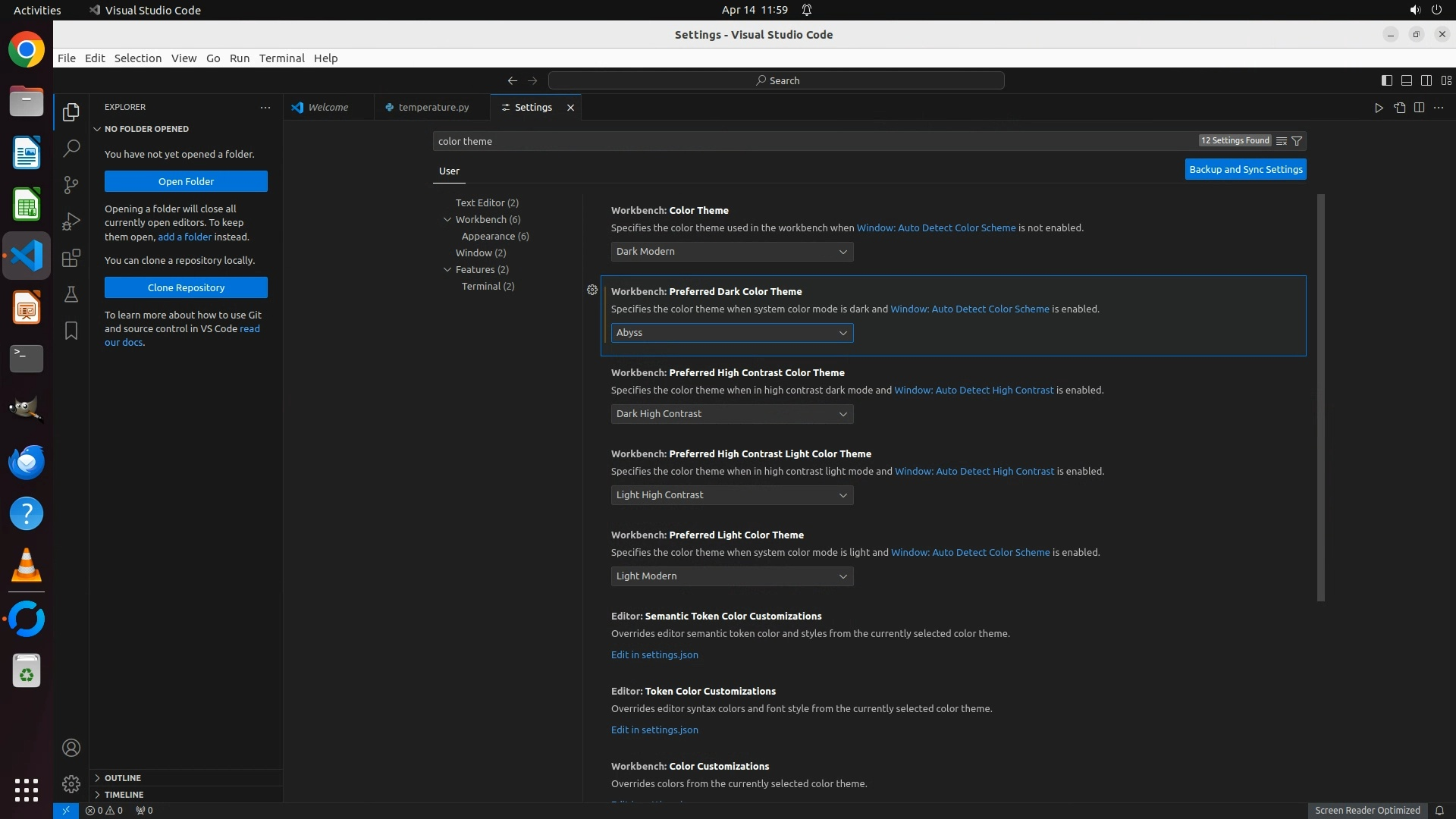The image size is (1456, 819).
Task: Open the Source Control view
Action: coord(71,185)
